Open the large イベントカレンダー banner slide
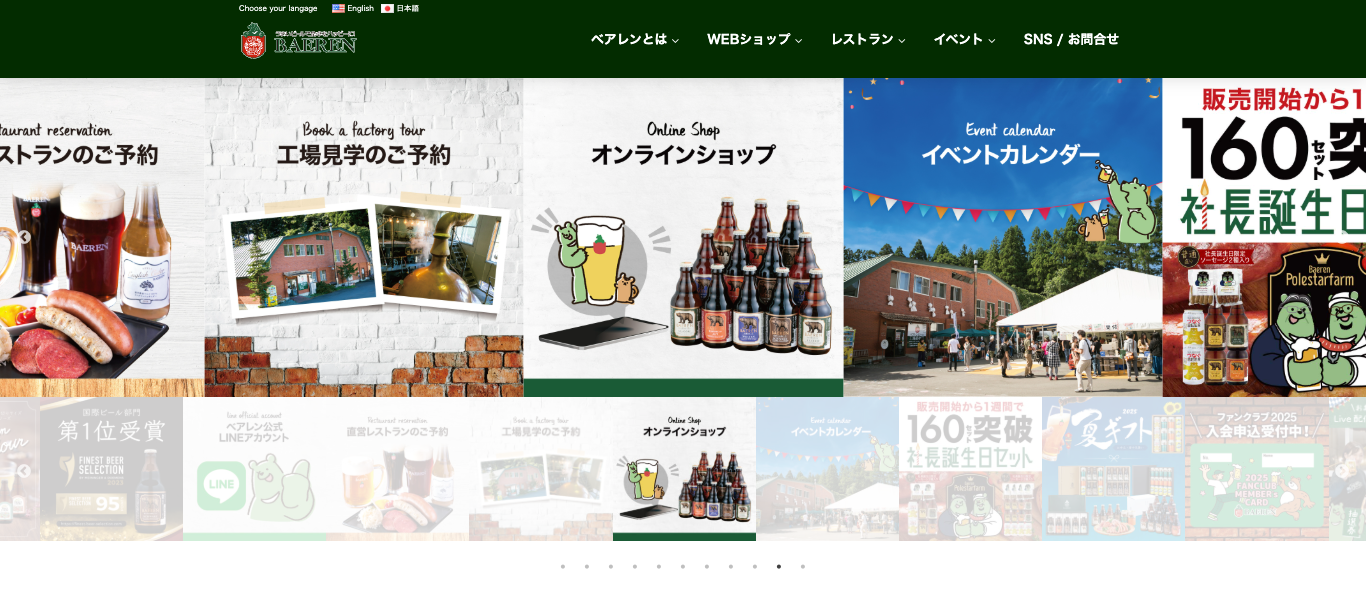This screenshot has height=591, width=1366. (x=1003, y=238)
